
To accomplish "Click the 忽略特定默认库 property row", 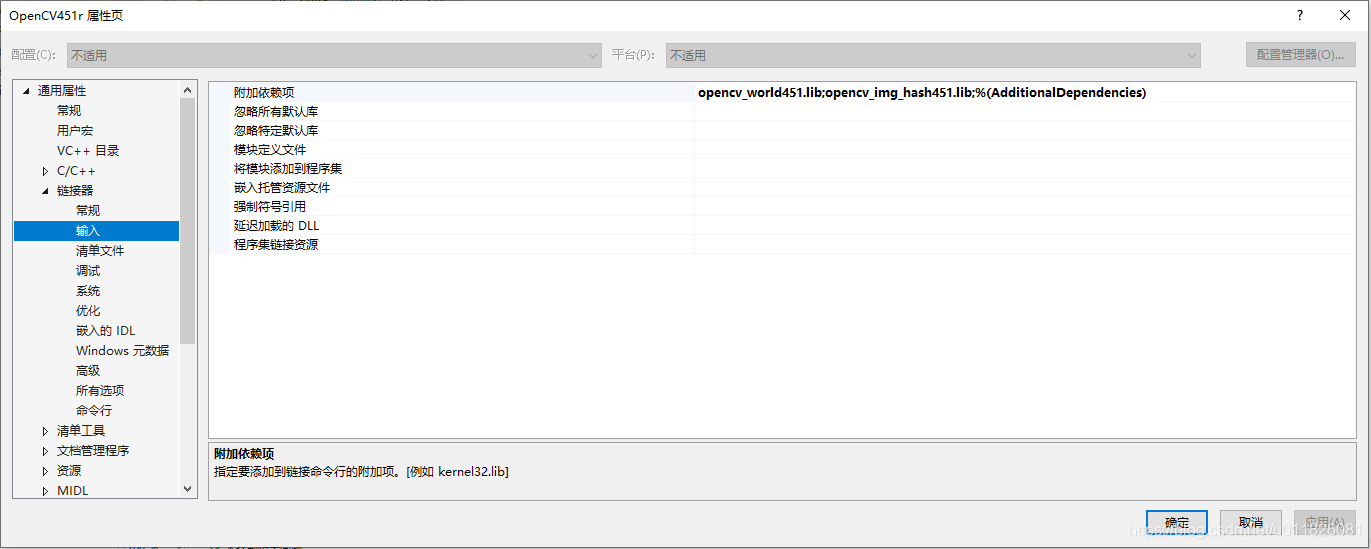I will point(782,131).
